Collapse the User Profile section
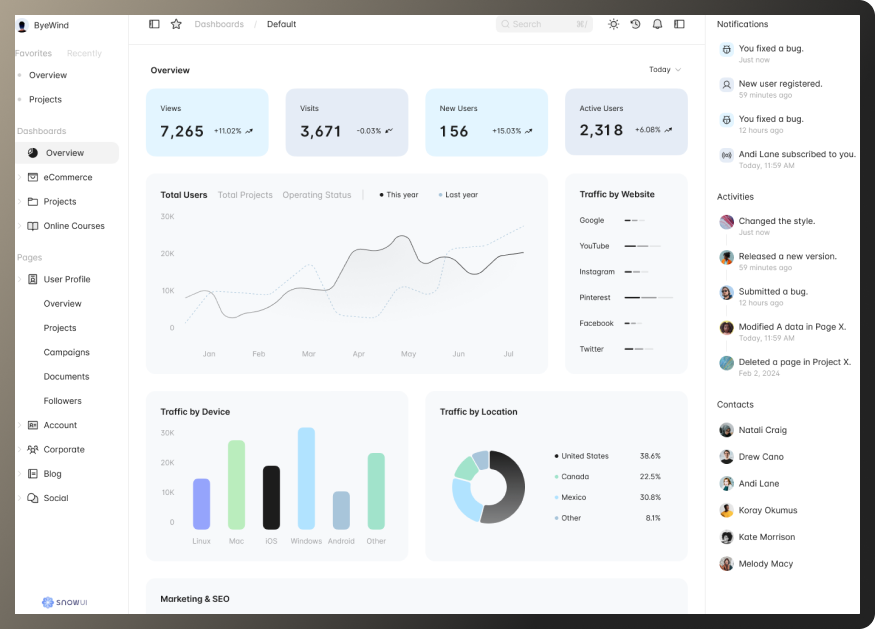This screenshot has height=629, width=875. [x=19, y=279]
